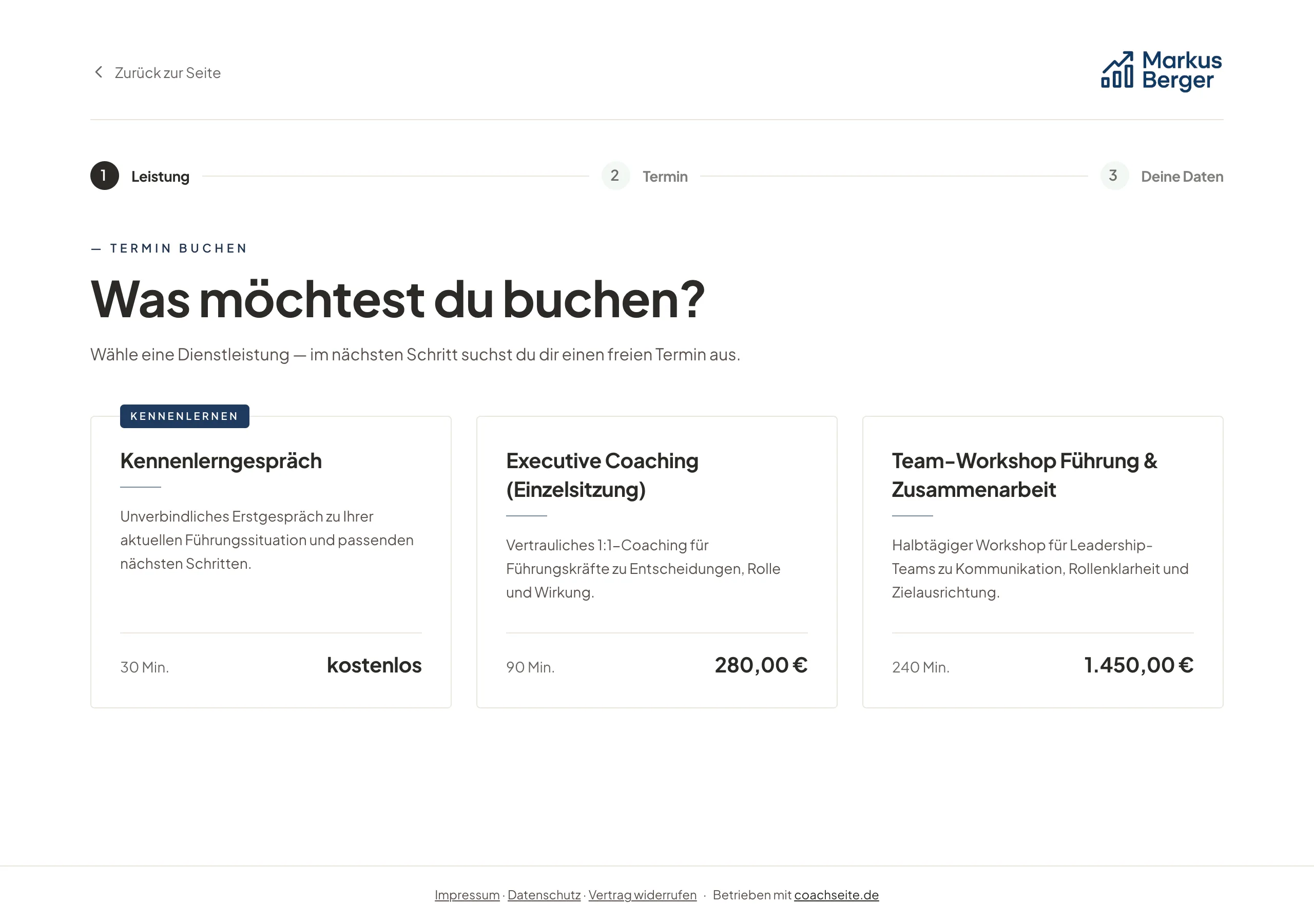Screen dimensions: 1314x924
Task: Click the 'Termin' step label
Action: point(665,176)
